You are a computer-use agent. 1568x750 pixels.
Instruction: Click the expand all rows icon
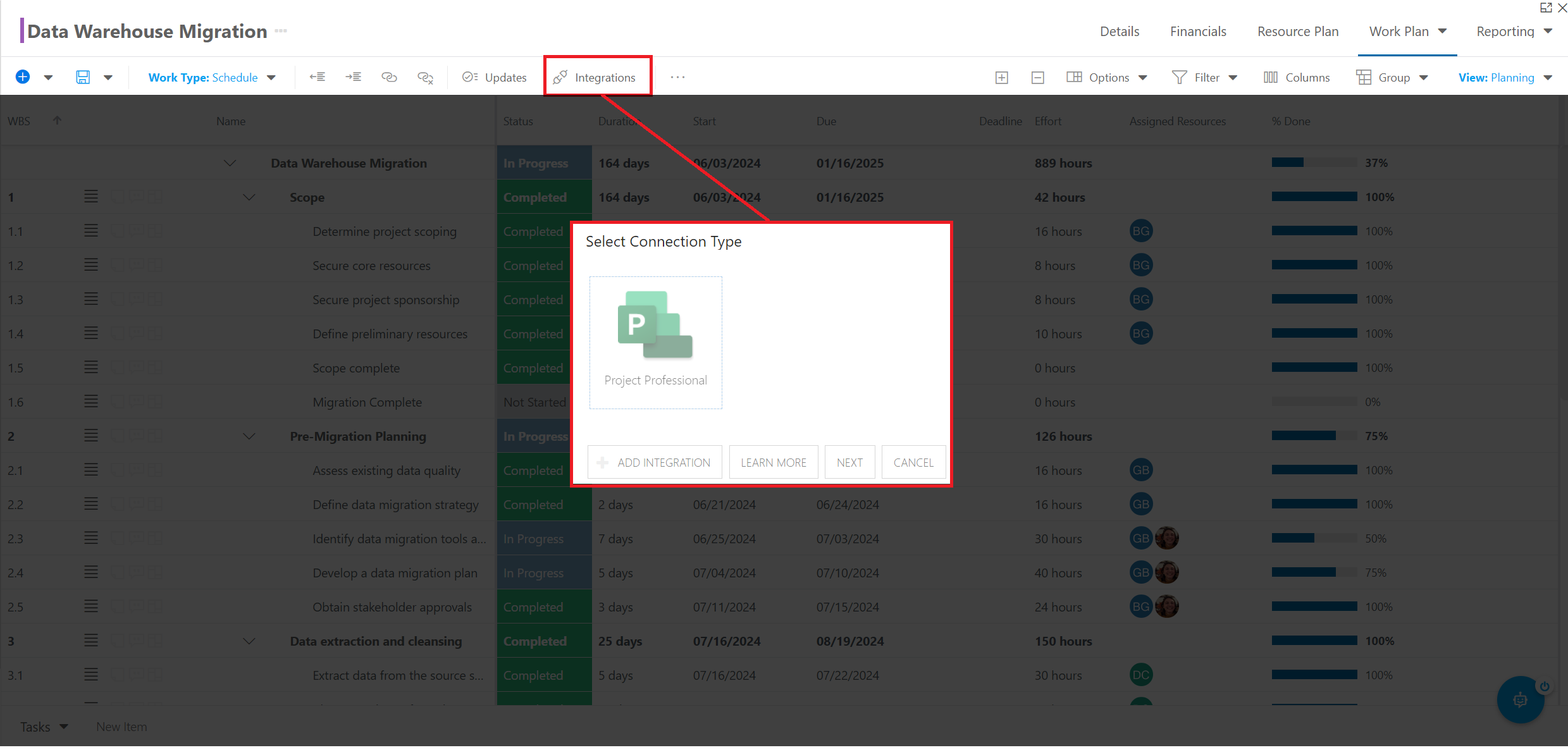click(x=1002, y=77)
